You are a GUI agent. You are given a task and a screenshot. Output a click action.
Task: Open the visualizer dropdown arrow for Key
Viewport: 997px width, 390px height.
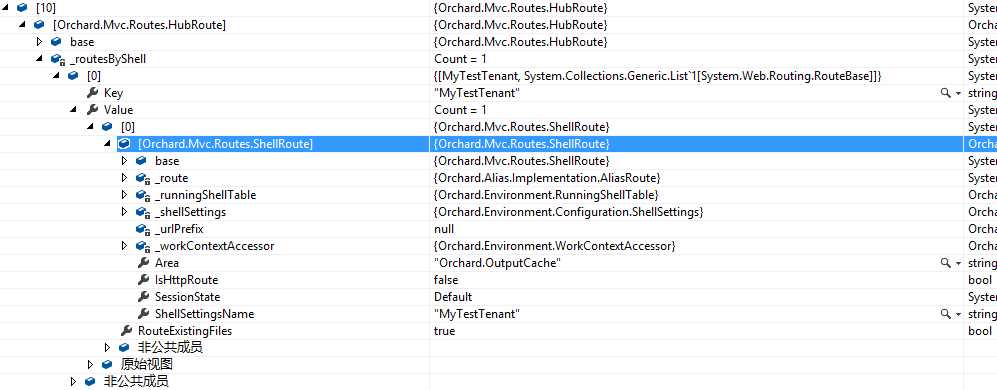pos(958,94)
